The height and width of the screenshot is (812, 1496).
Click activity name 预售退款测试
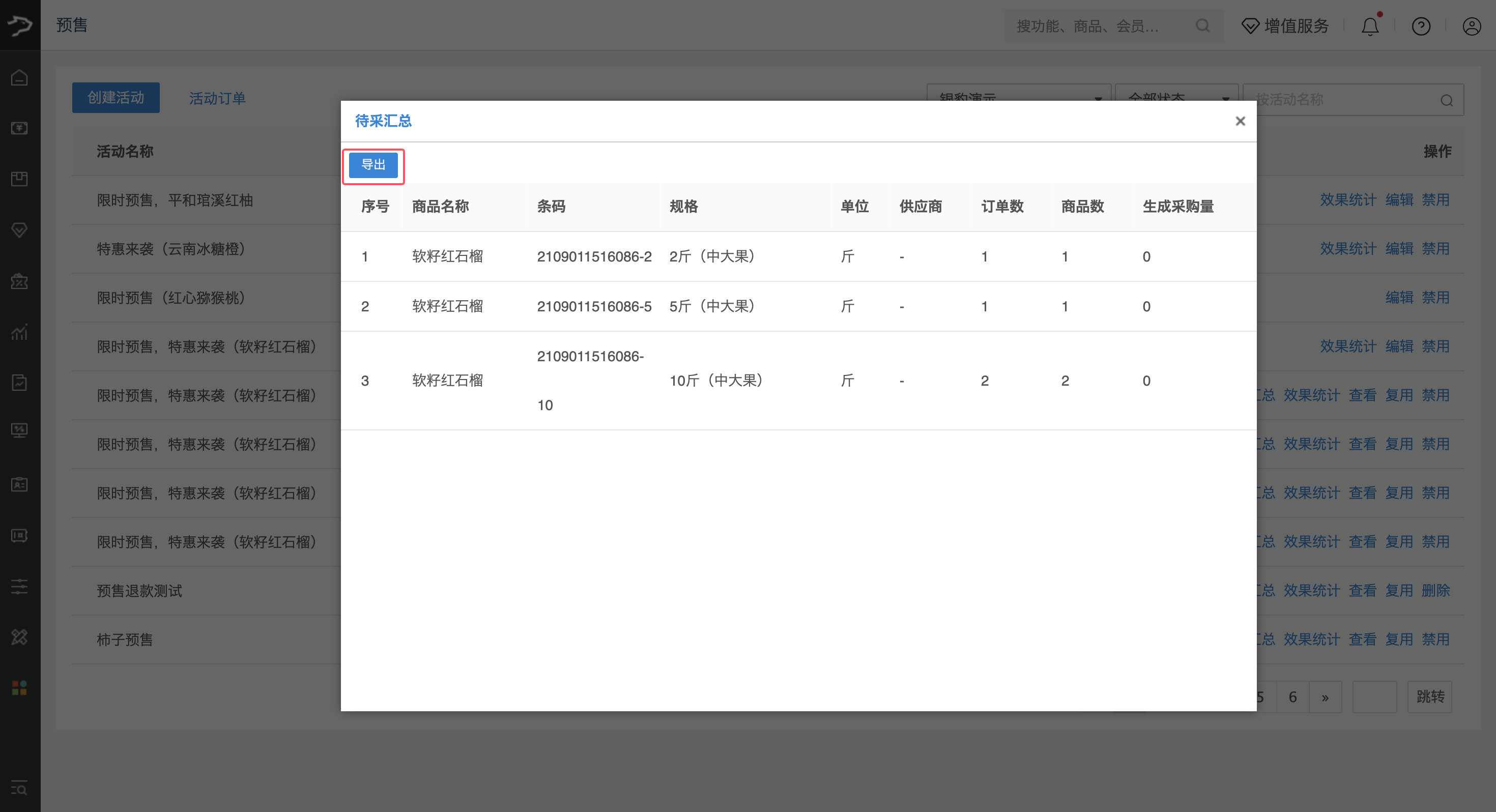click(139, 591)
